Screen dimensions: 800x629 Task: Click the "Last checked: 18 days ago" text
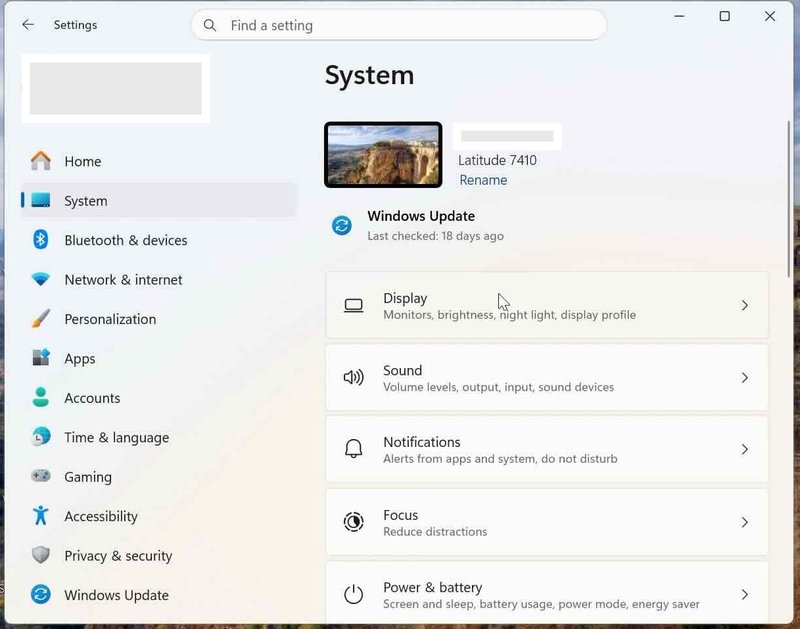click(x=435, y=236)
